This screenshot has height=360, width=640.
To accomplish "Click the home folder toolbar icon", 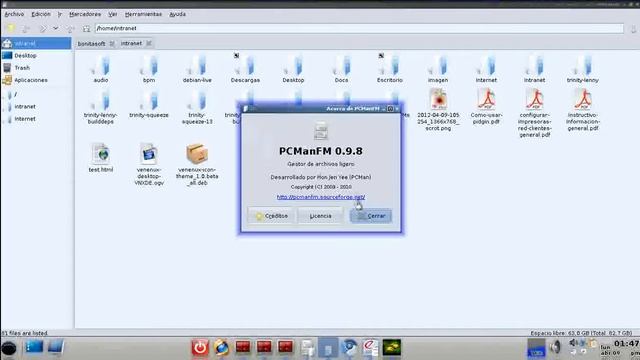I will pos(86,29).
